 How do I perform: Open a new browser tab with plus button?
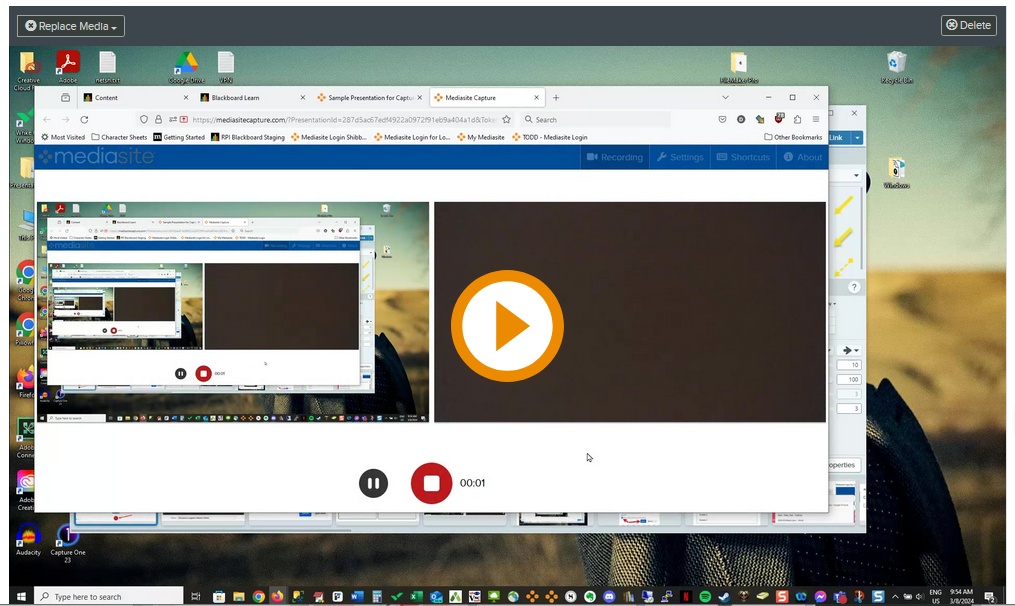[556, 98]
